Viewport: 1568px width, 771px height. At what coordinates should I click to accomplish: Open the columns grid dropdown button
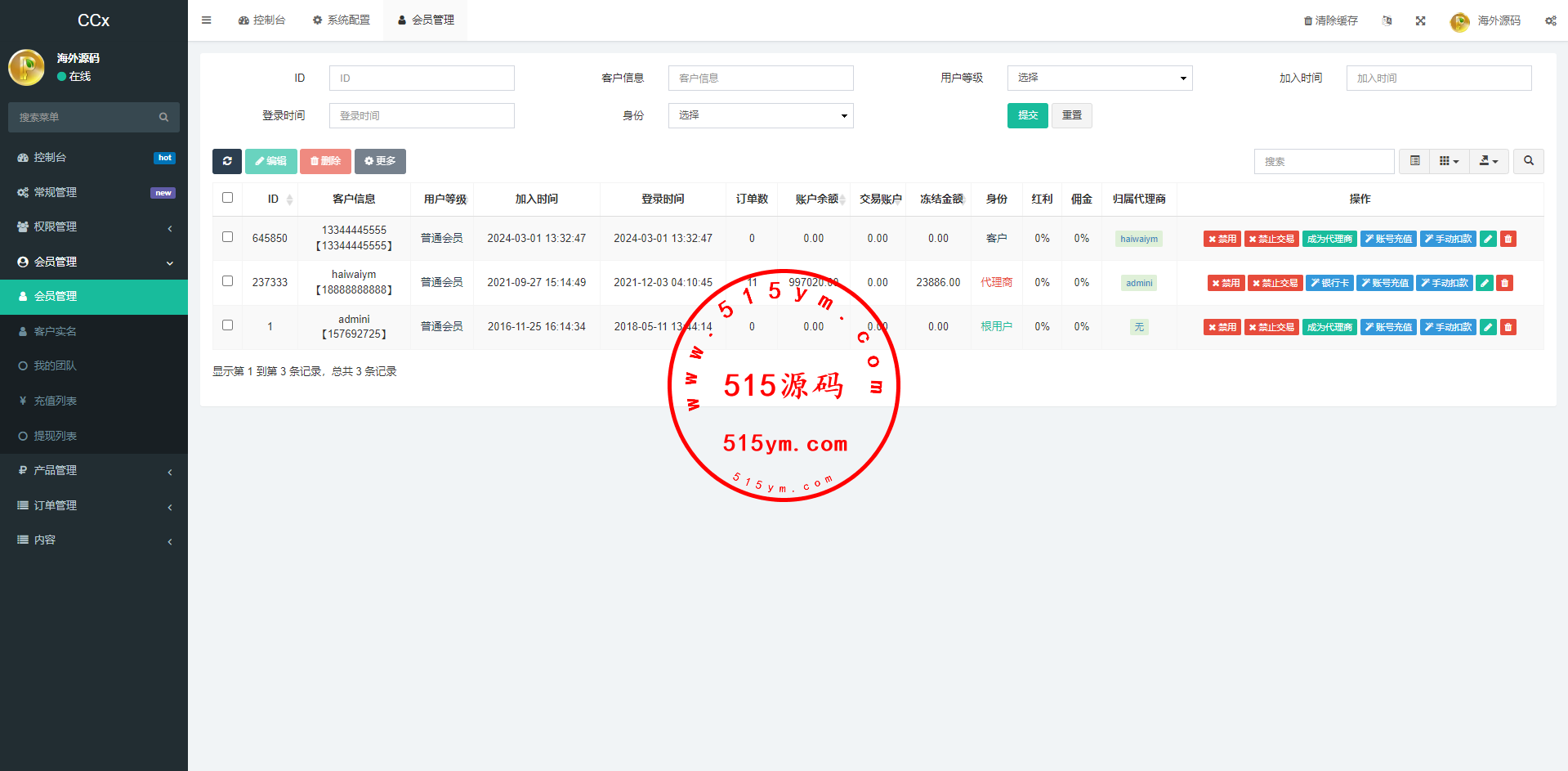(1448, 161)
